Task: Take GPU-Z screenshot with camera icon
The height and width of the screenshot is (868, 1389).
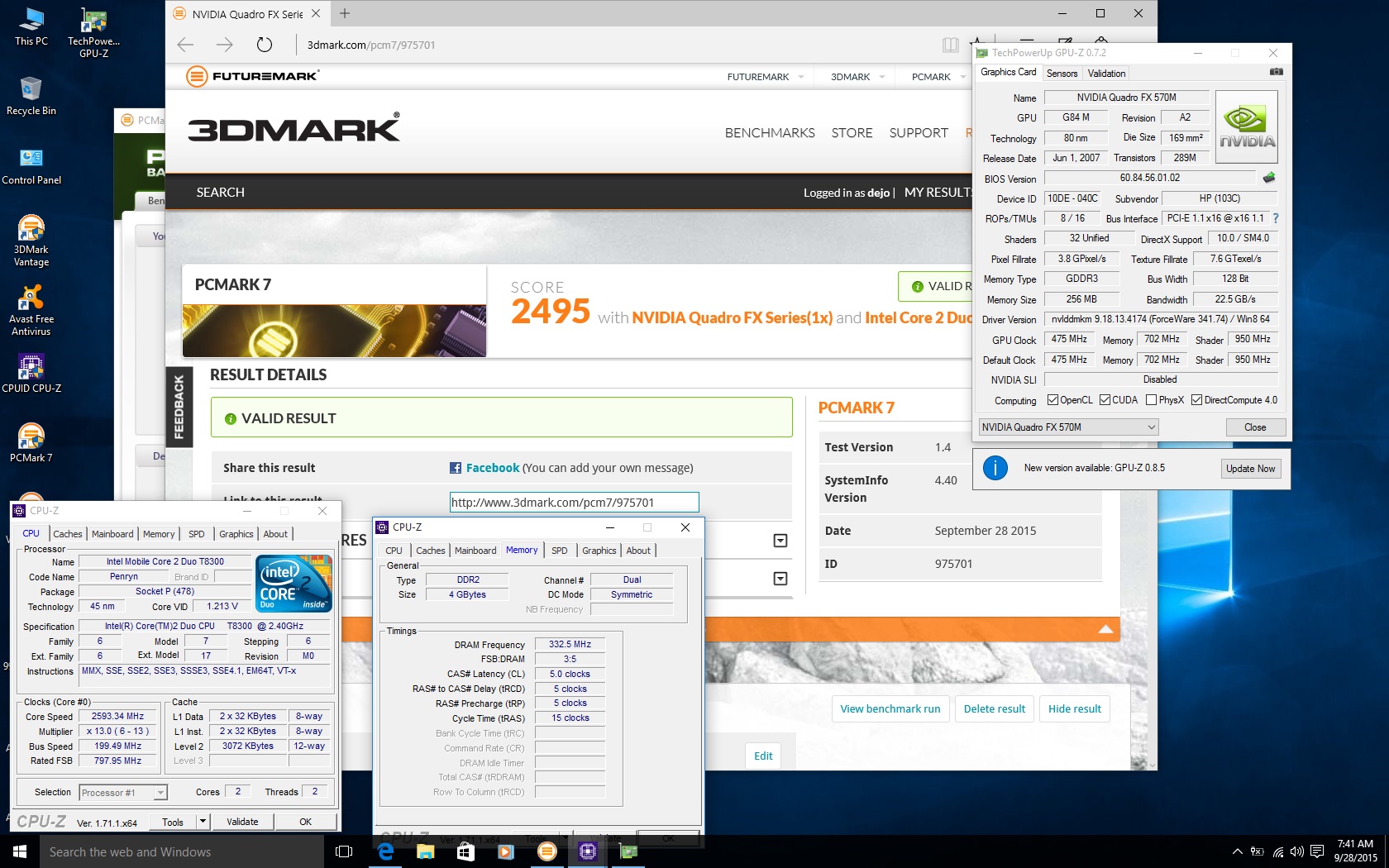Action: (x=1277, y=72)
